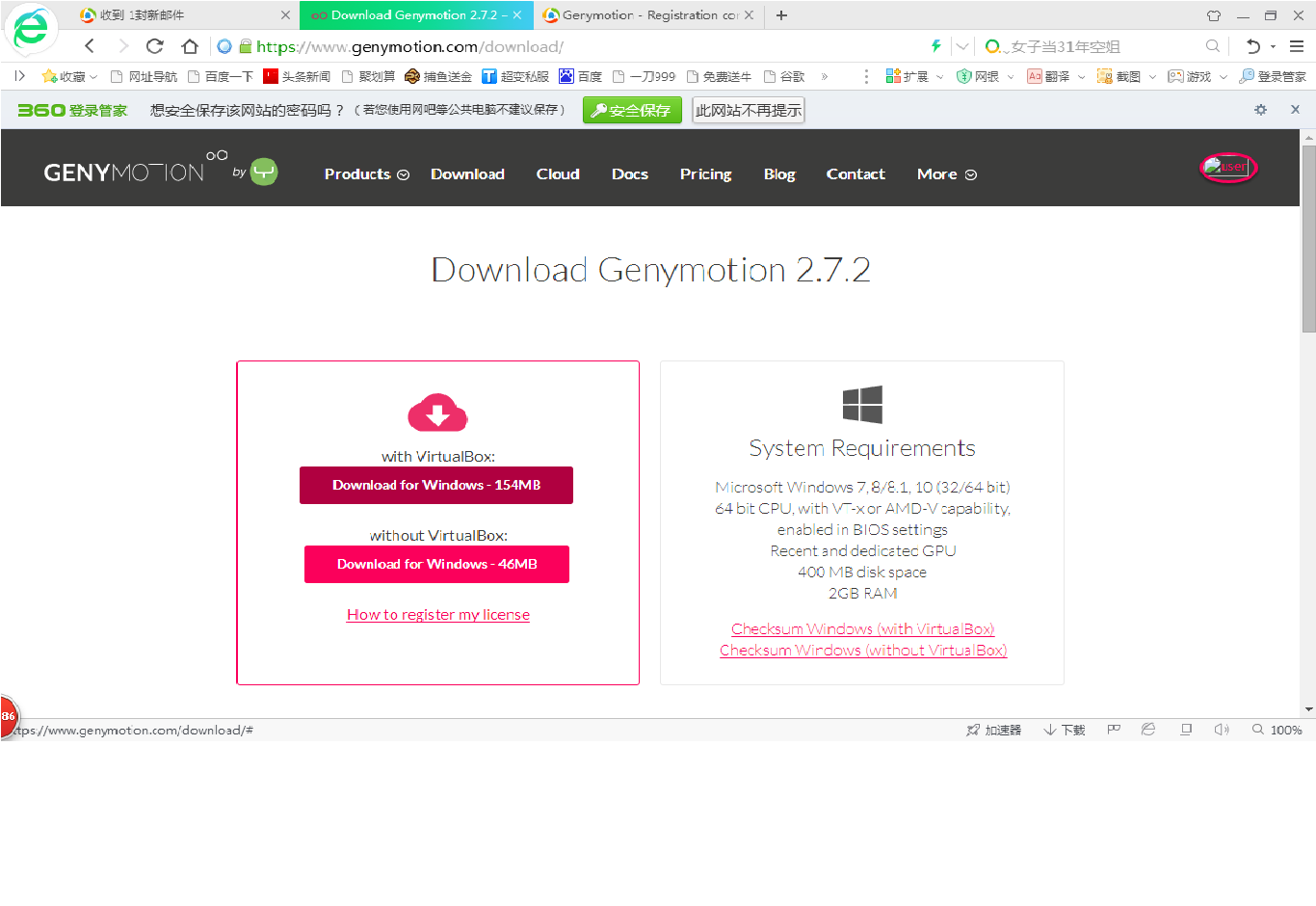Go back using the browser back arrow

click(x=90, y=46)
